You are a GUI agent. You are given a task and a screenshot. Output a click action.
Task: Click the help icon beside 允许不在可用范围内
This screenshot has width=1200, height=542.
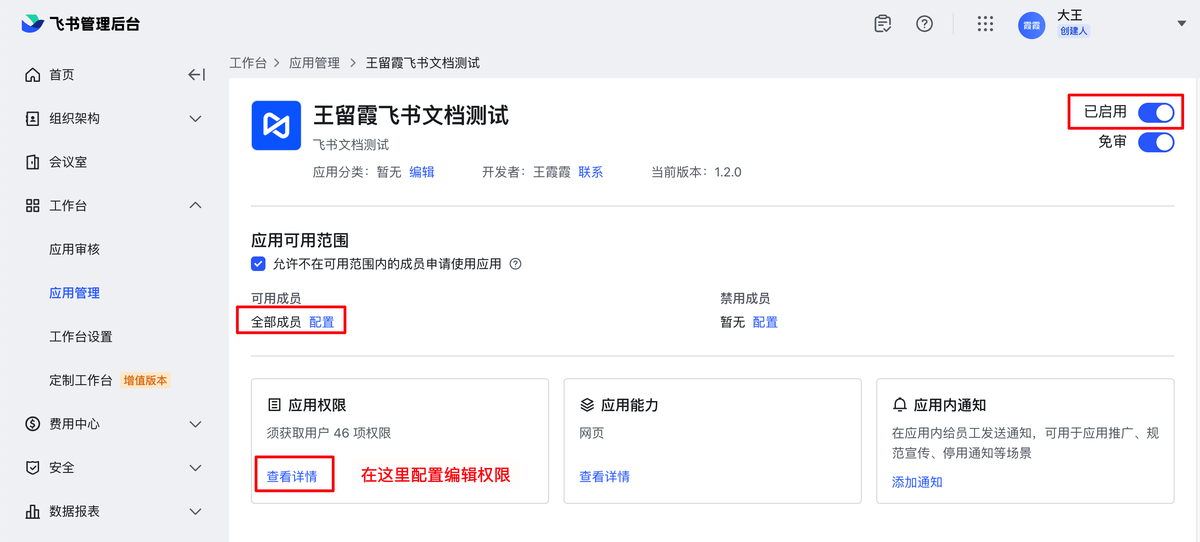[516, 265]
